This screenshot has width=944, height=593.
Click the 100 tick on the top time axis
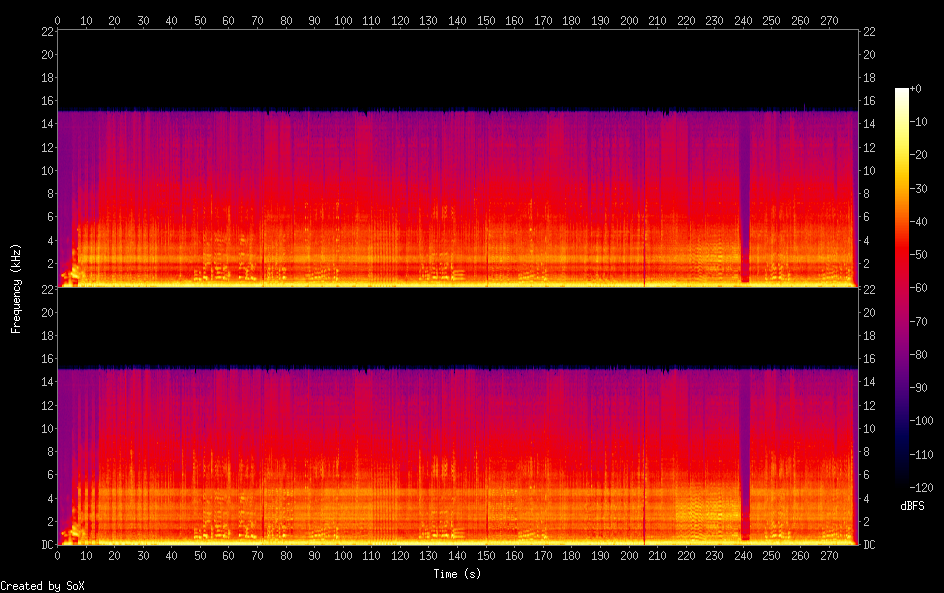343,20
